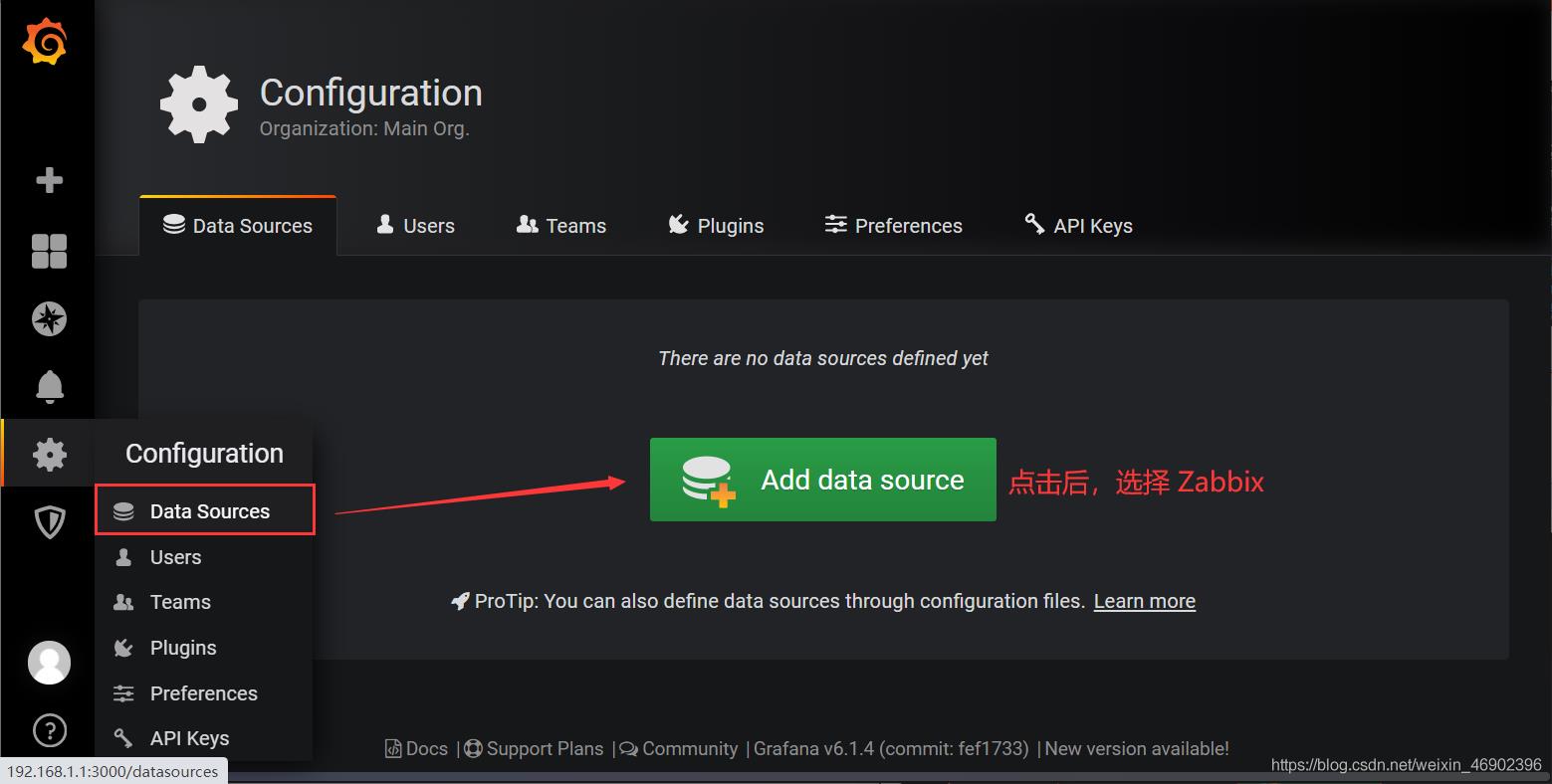Switch to the Plugins tab

716,226
